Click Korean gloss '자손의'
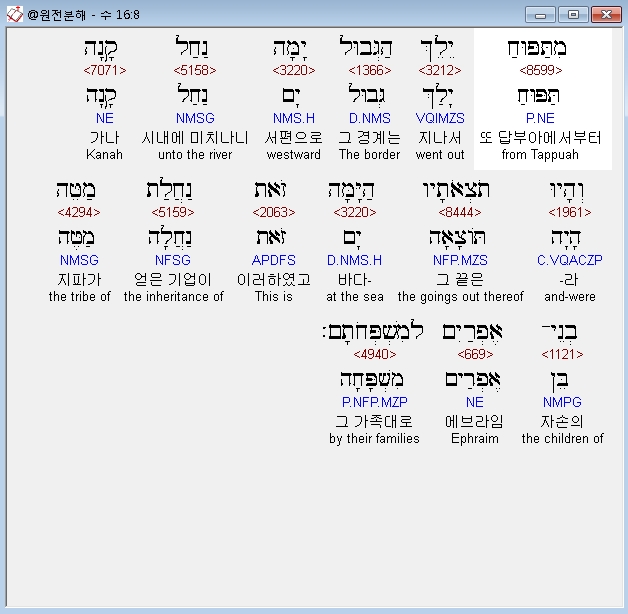Viewport: 628px width, 614px height. [562, 421]
